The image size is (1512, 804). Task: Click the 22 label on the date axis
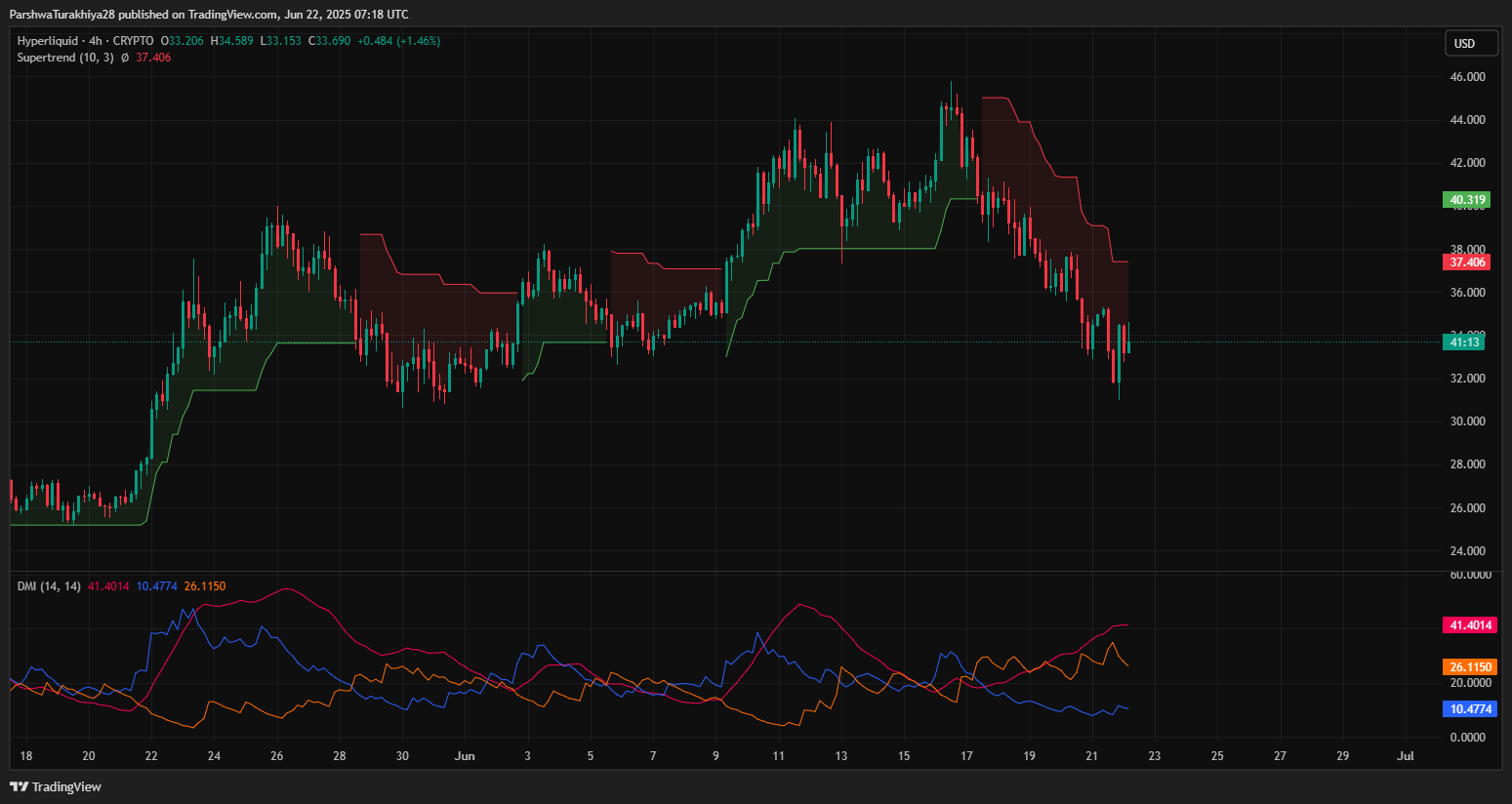click(x=151, y=756)
